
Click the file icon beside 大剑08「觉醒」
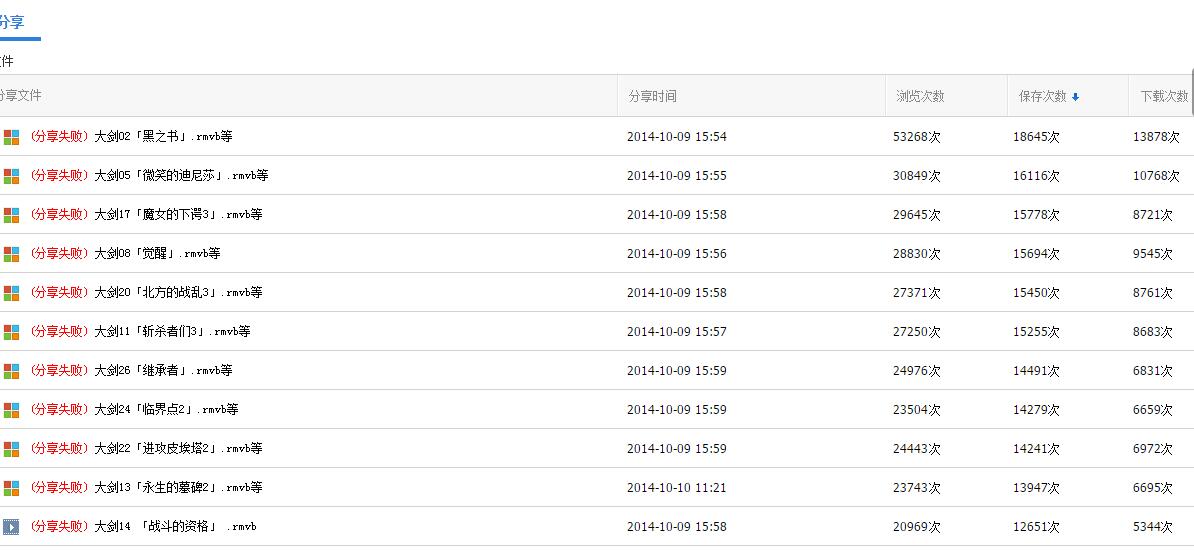click(x=11, y=254)
